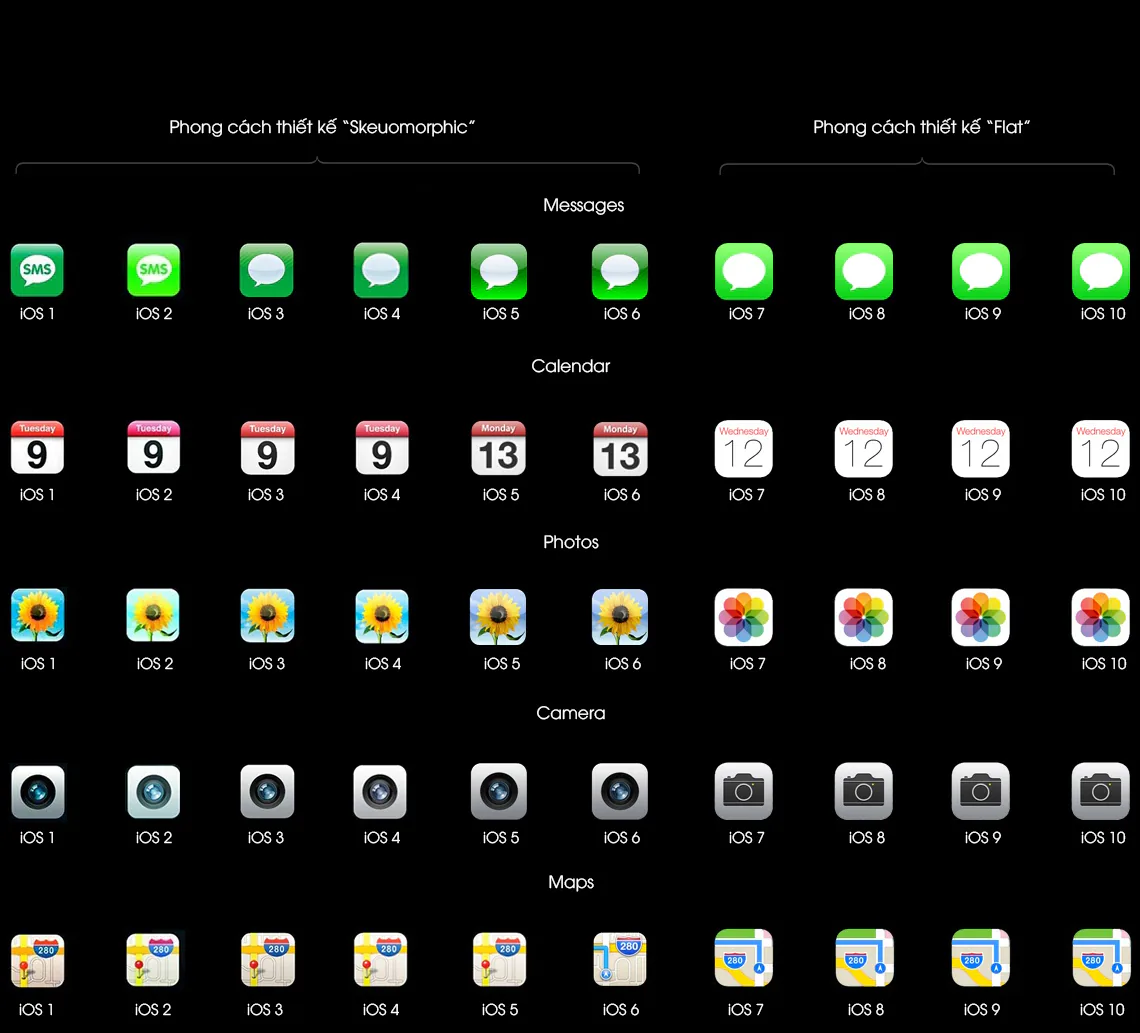Select the iOS 8 Photos icon
The width and height of the screenshot is (1140, 1033).
[x=864, y=617]
